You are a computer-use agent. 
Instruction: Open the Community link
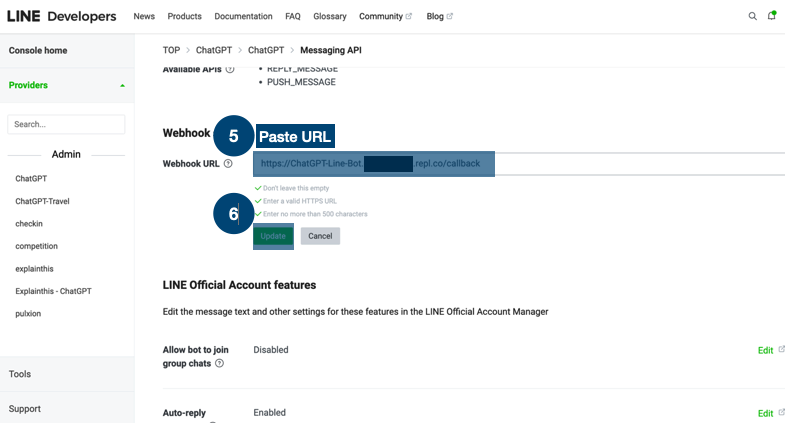pos(381,16)
